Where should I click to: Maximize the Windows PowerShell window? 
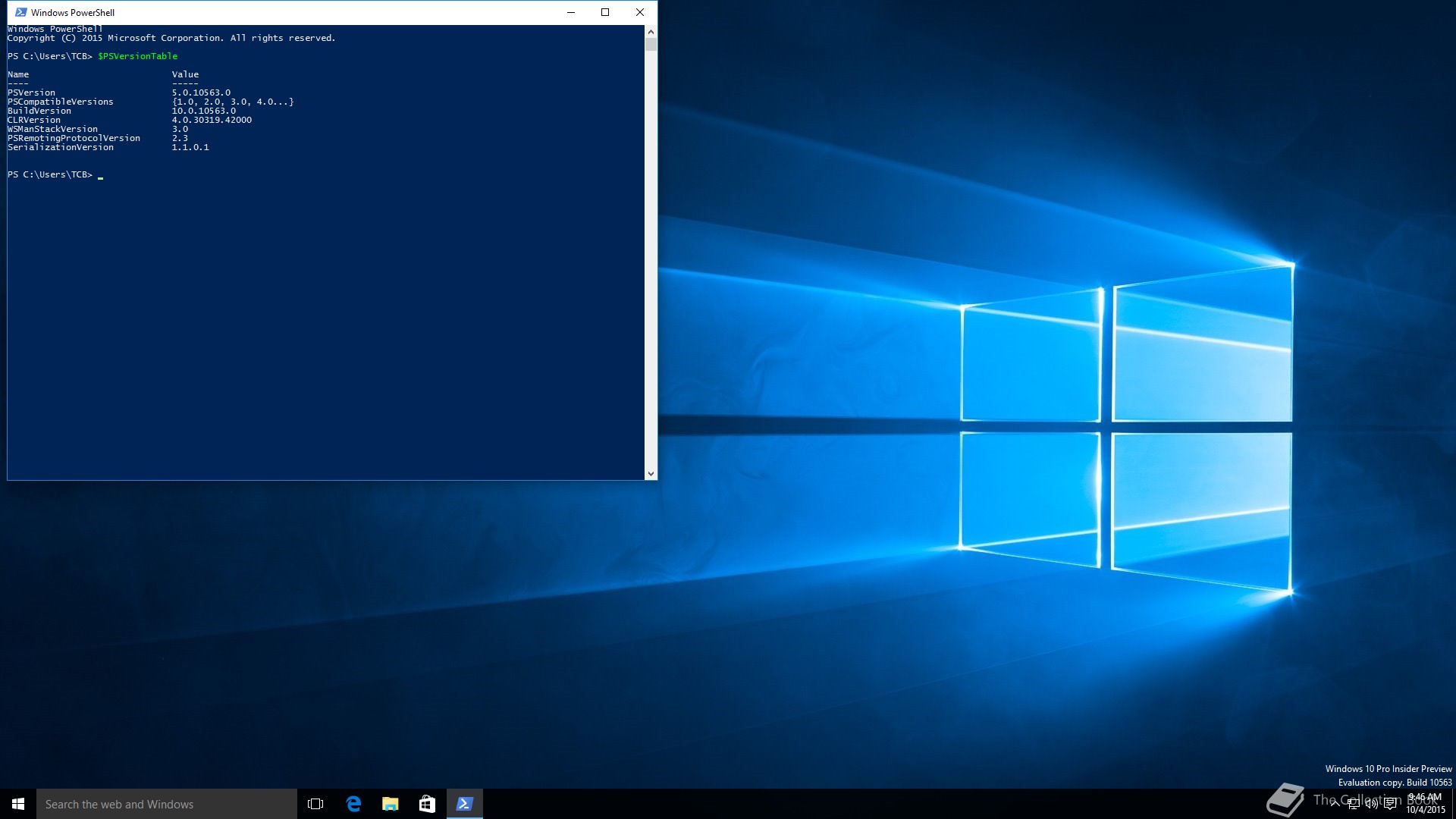(605, 12)
